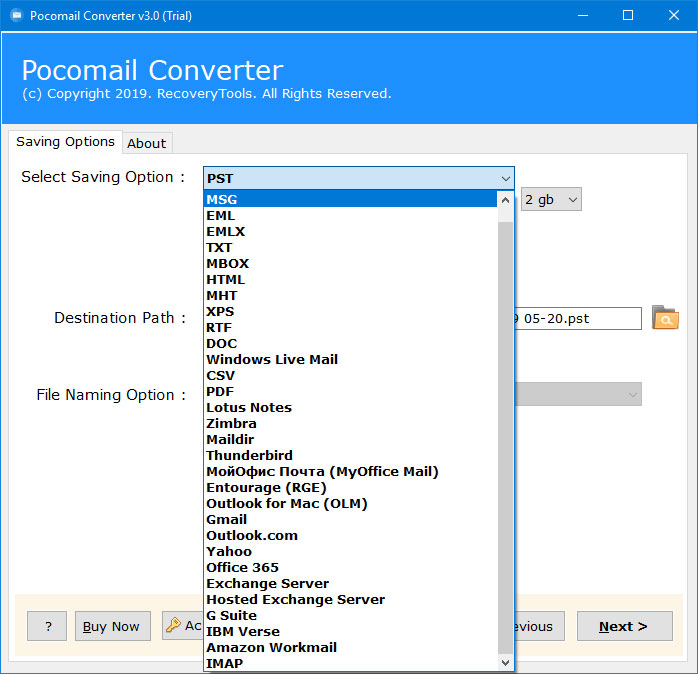Viewport: 698px width, 674px height.
Task: Select the XPS format option
Action: [350, 312]
